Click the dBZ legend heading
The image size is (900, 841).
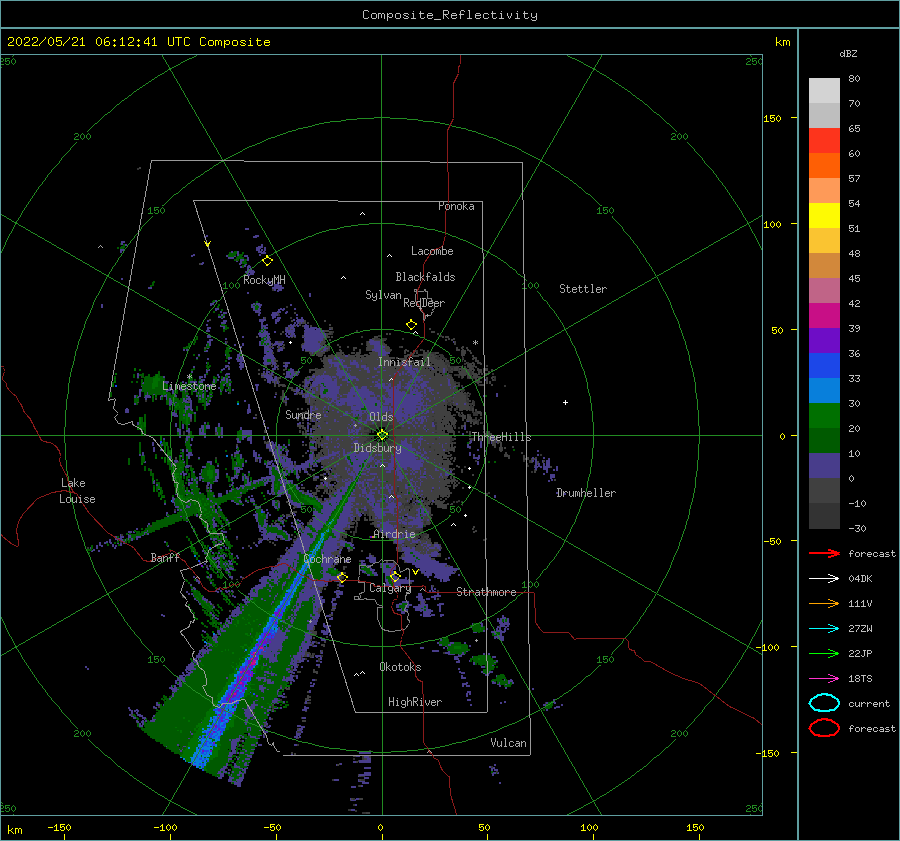(848, 53)
